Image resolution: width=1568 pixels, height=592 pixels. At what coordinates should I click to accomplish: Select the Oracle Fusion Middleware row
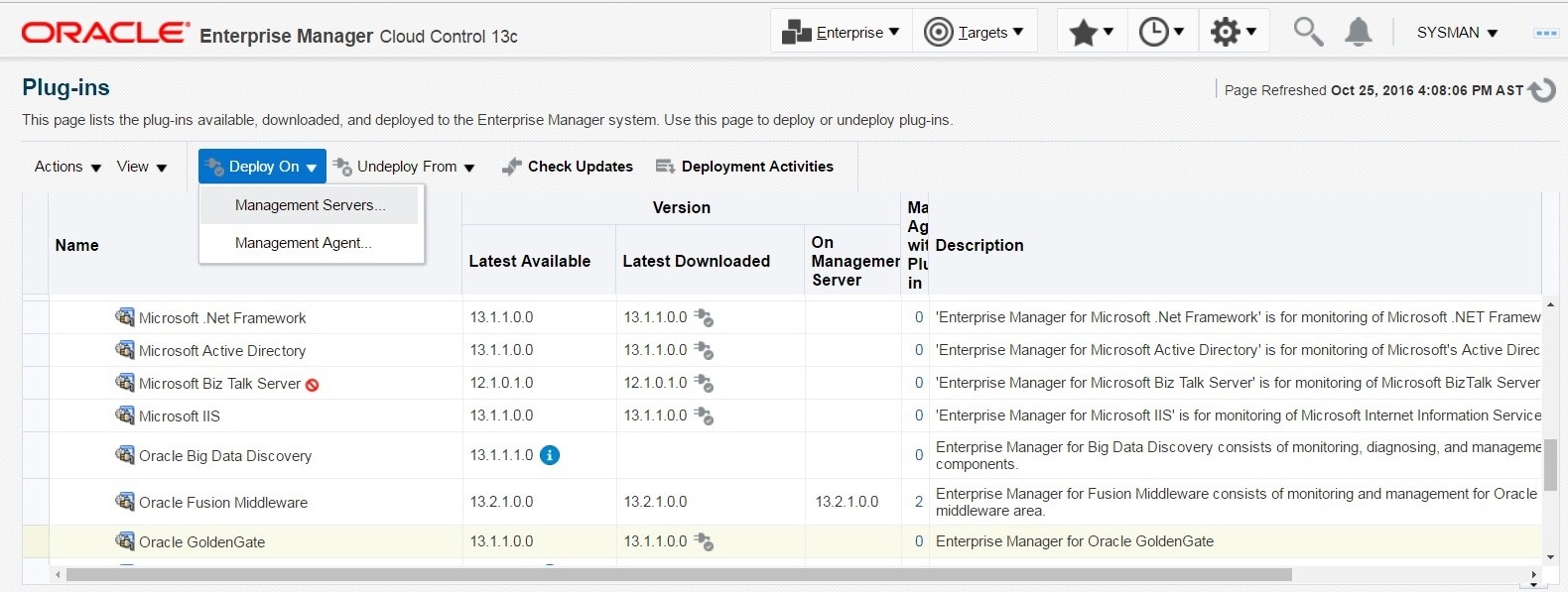(x=223, y=503)
